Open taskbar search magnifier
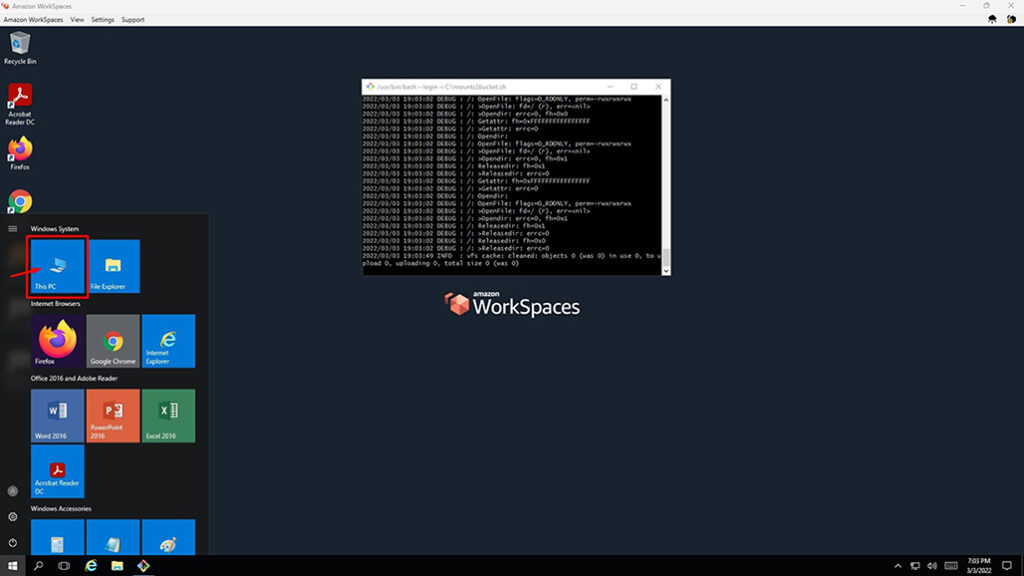1024x576 pixels. 39,566
